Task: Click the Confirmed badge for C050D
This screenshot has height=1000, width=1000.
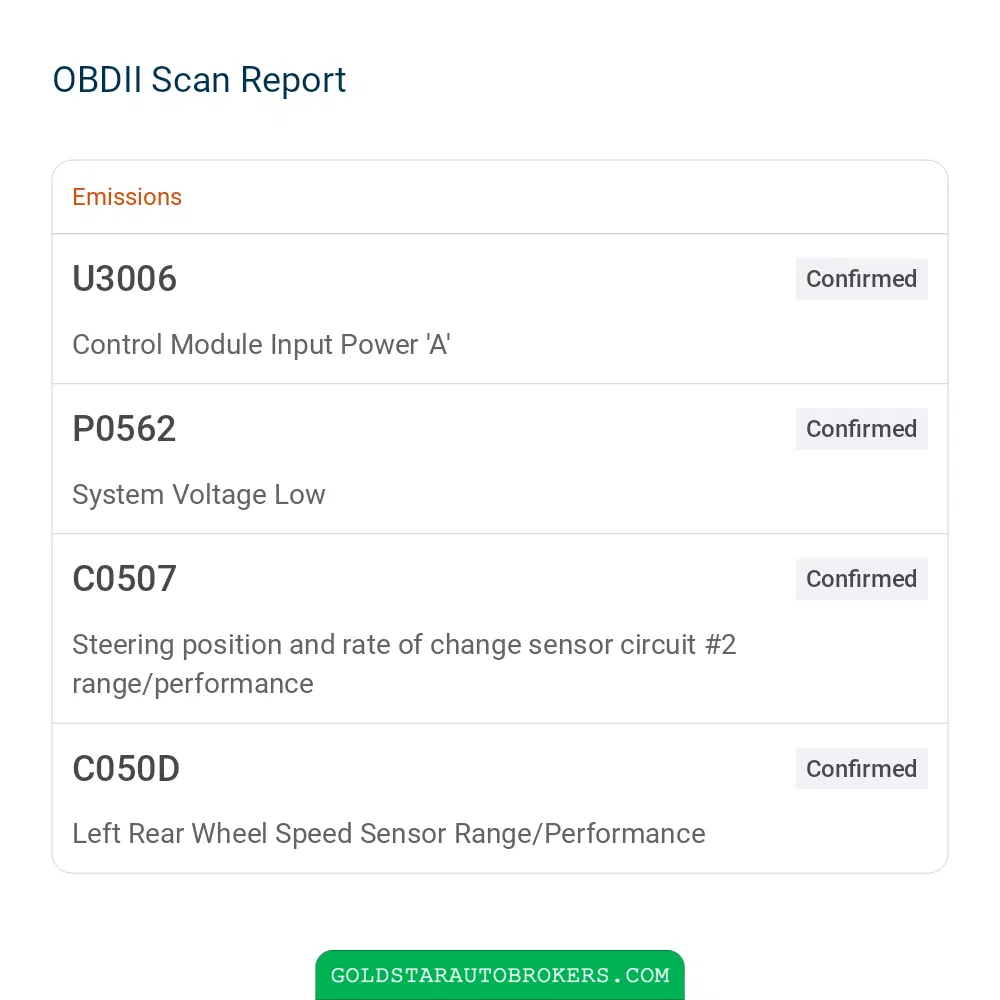Action: point(861,768)
